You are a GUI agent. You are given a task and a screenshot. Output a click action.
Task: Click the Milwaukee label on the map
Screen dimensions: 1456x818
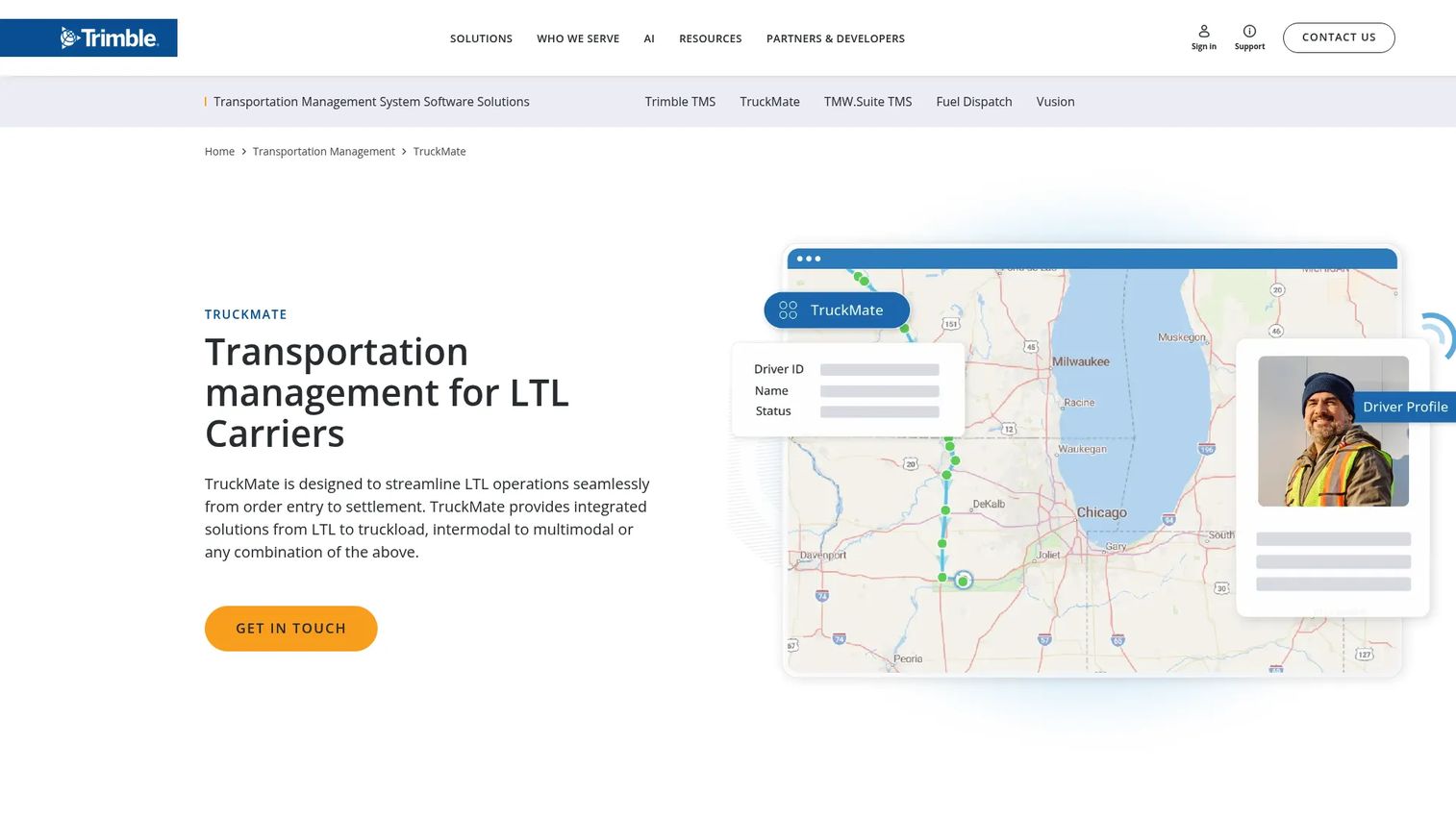click(x=1081, y=362)
